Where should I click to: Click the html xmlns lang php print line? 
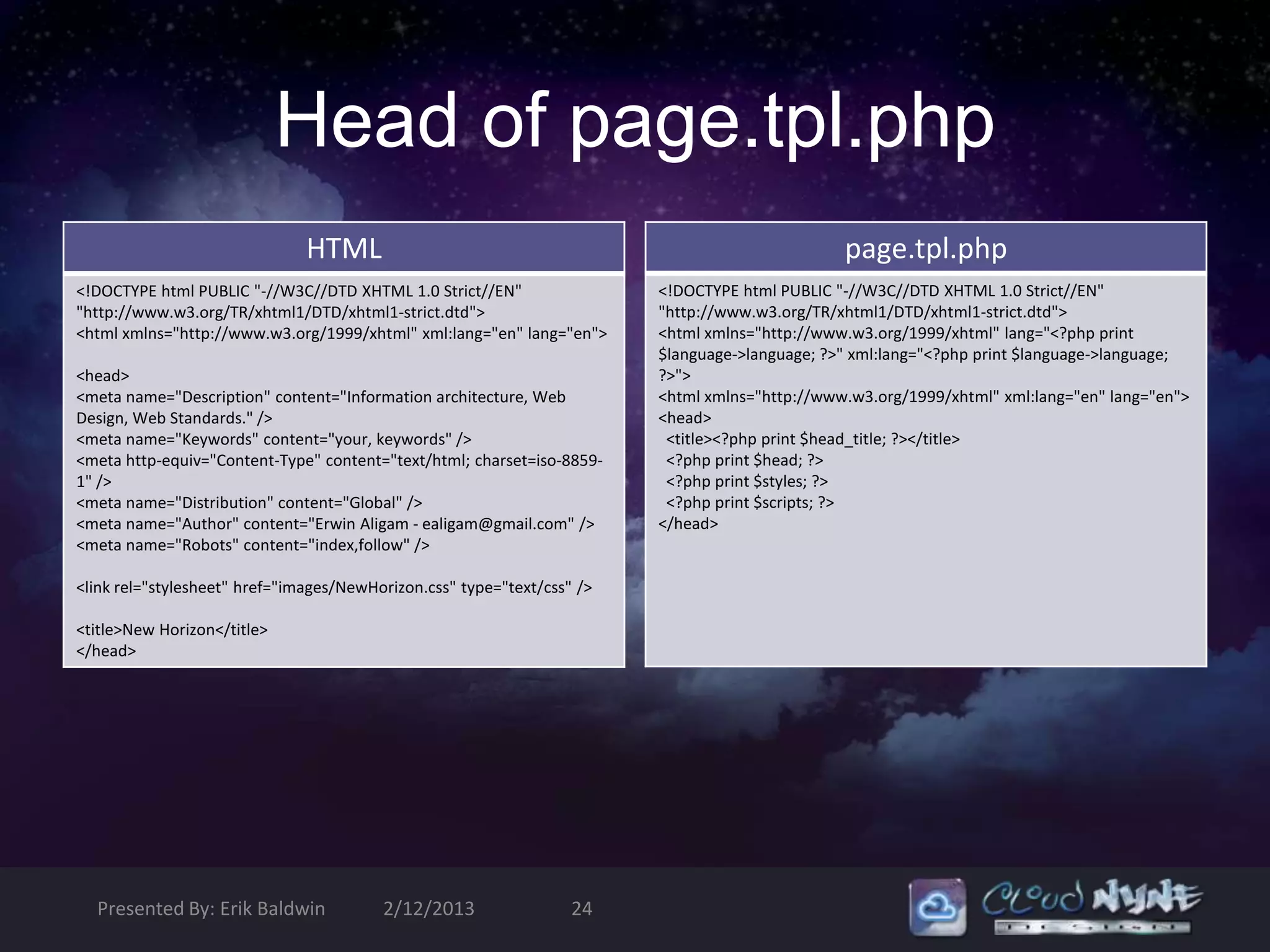pos(896,333)
